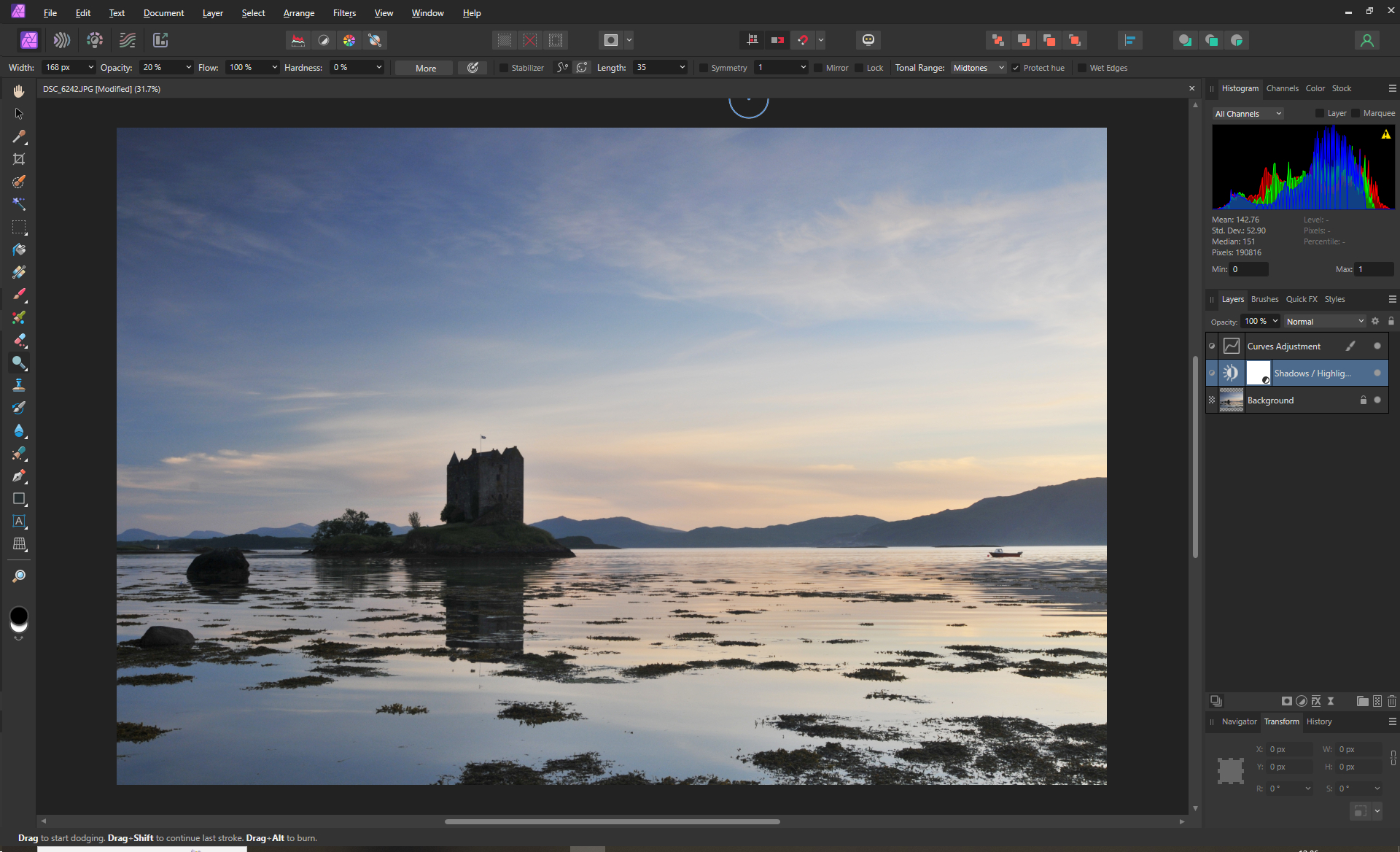Open the Arrange menu

coord(299,13)
